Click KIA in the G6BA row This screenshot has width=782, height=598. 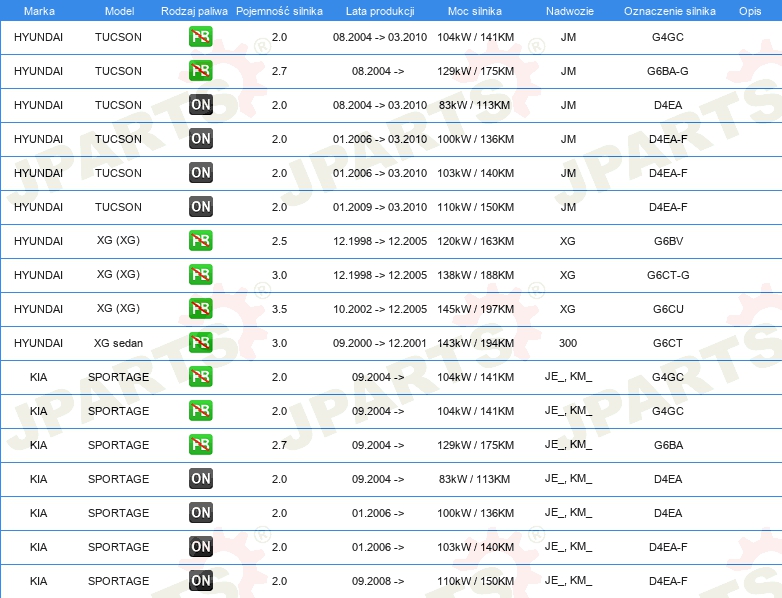pyautogui.click(x=38, y=445)
